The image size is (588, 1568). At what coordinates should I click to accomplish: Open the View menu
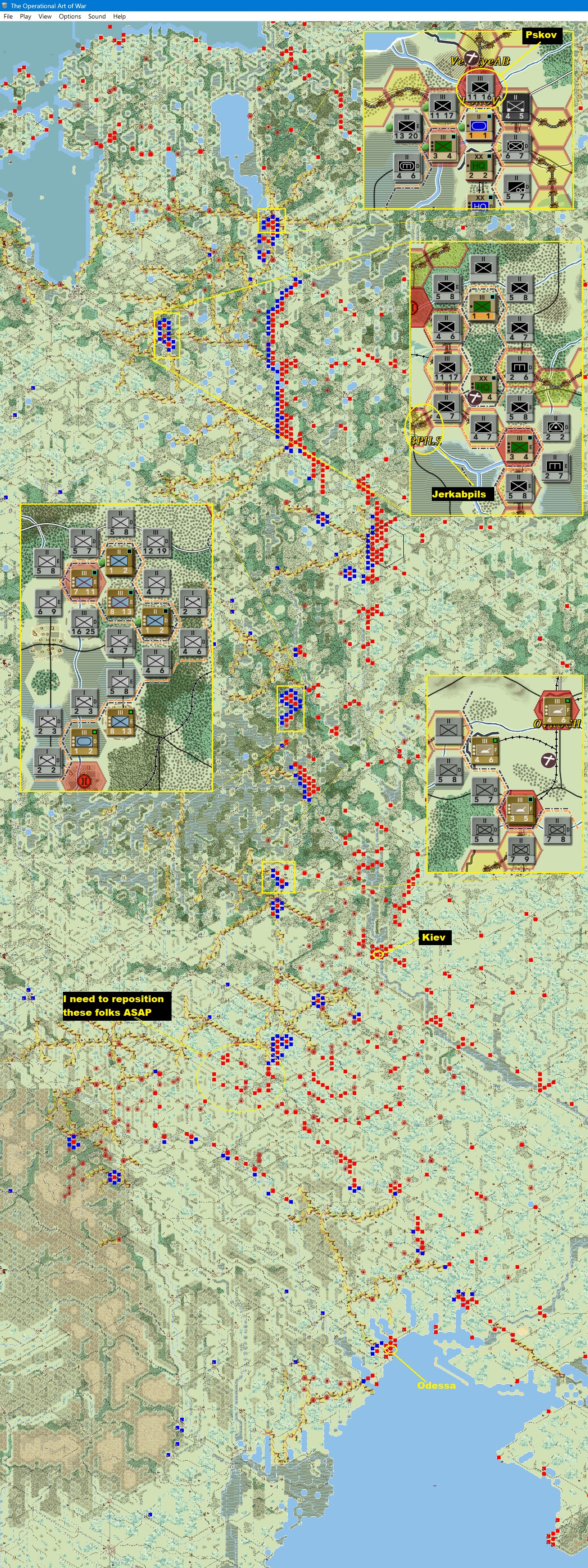point(45,16)
